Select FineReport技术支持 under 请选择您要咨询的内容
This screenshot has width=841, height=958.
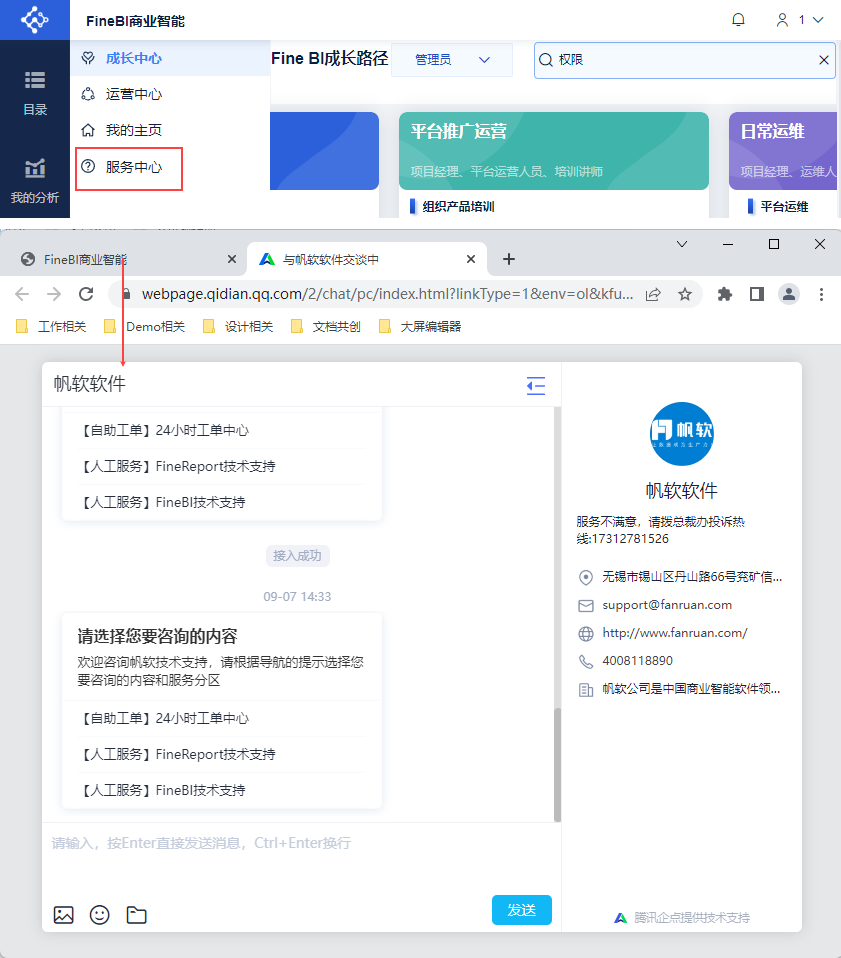222,754
